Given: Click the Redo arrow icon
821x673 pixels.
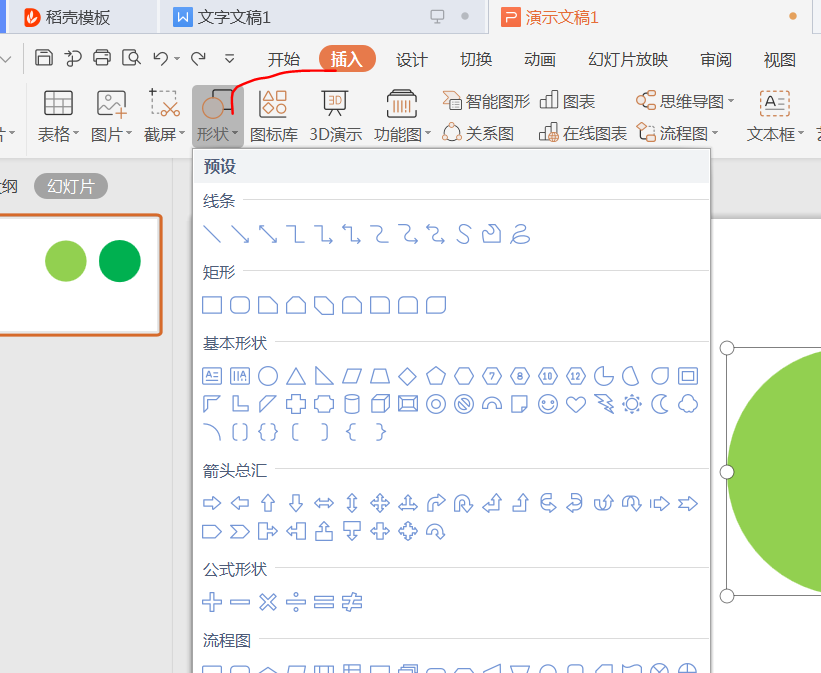Looking at the screenshot, I should pos(198,58).
